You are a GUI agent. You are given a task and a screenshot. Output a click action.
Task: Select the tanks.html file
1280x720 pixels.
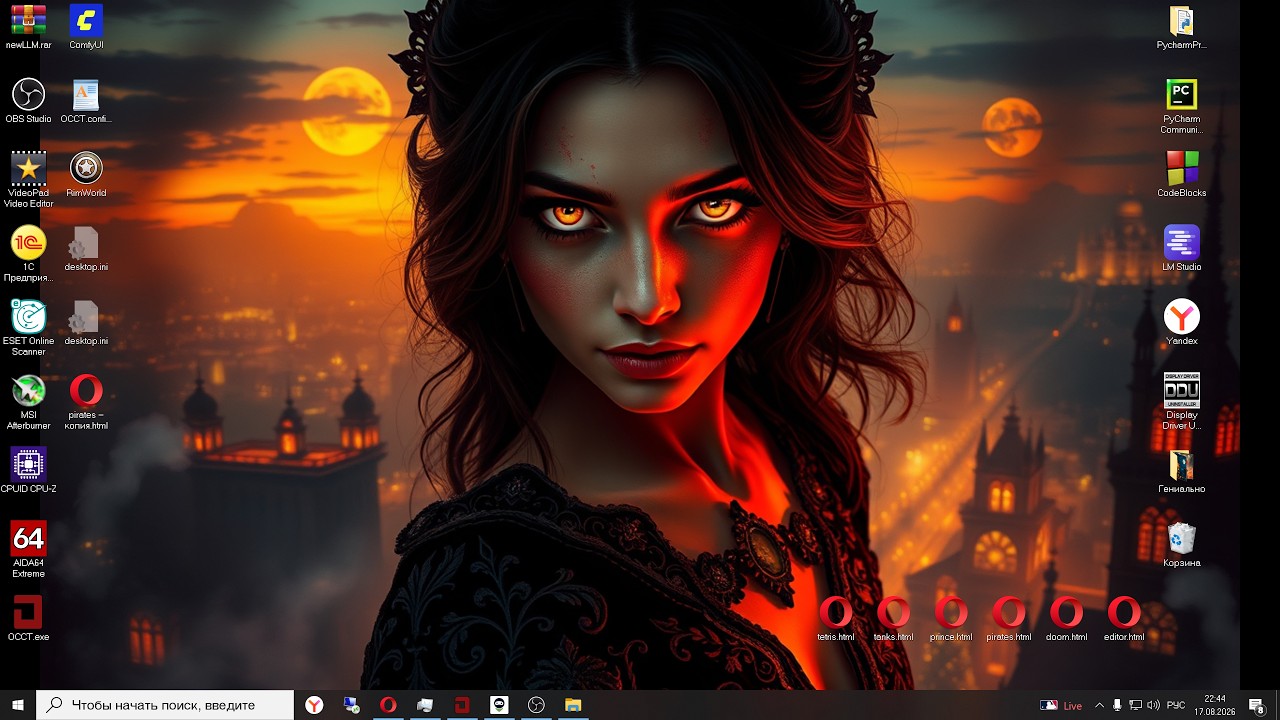tap(893, 619)
